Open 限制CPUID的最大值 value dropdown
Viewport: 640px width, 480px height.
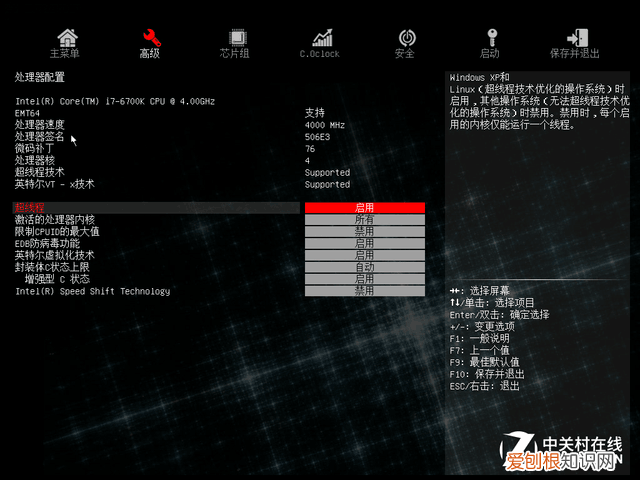pyautogui.click(x=364, y=232)
